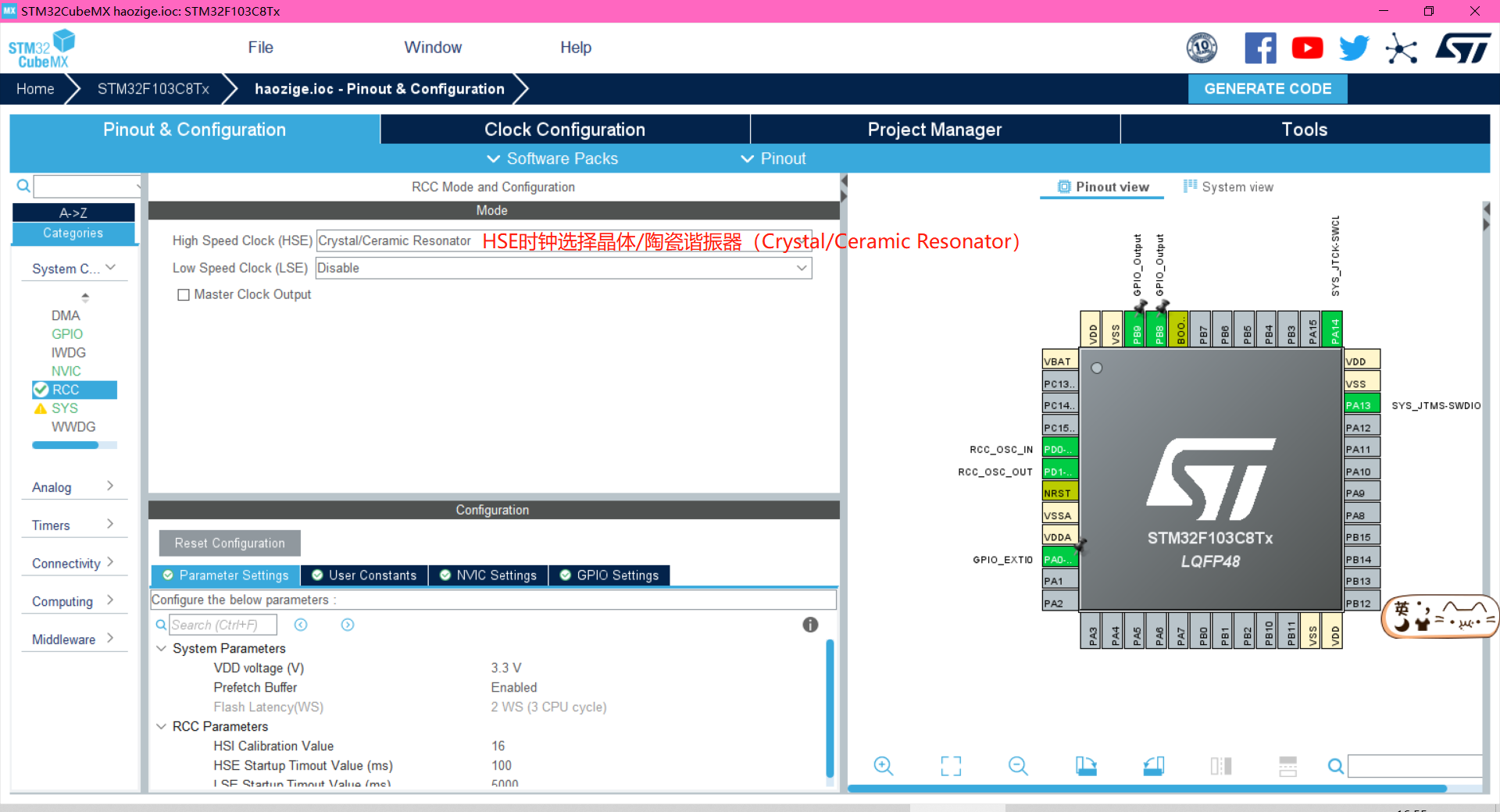1500x812 pixels.
Task: Enable the Master Clock Output checkbox
Action: [184, 295]
